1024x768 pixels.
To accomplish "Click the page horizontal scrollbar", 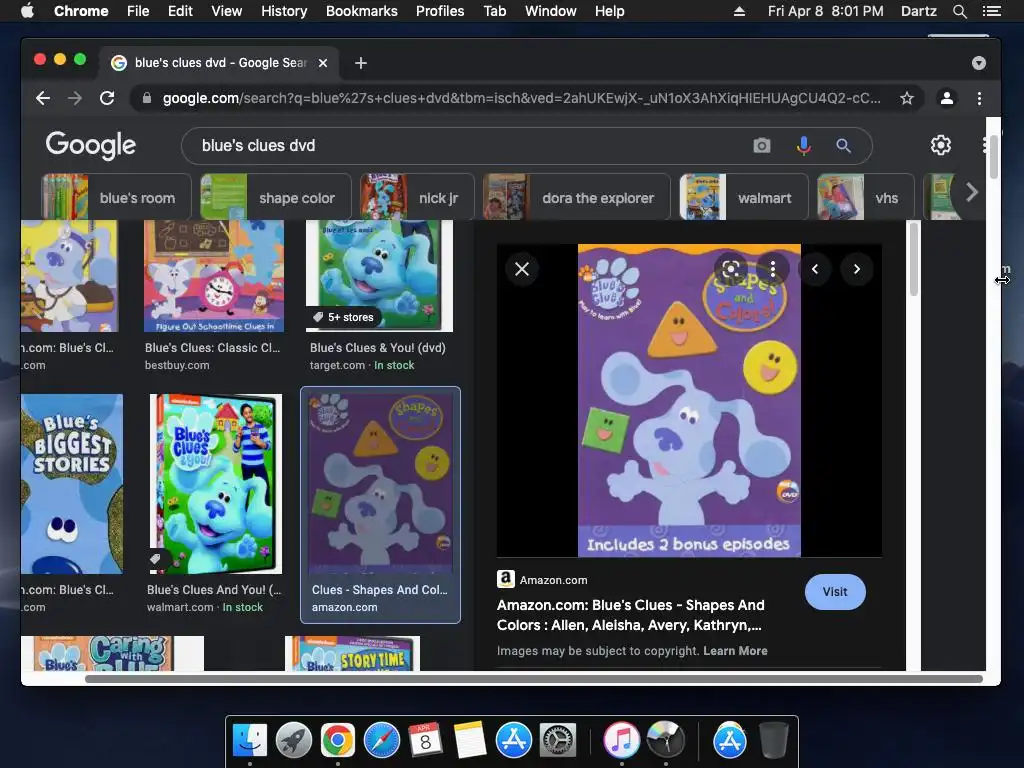I will click(x=534, y=679).
